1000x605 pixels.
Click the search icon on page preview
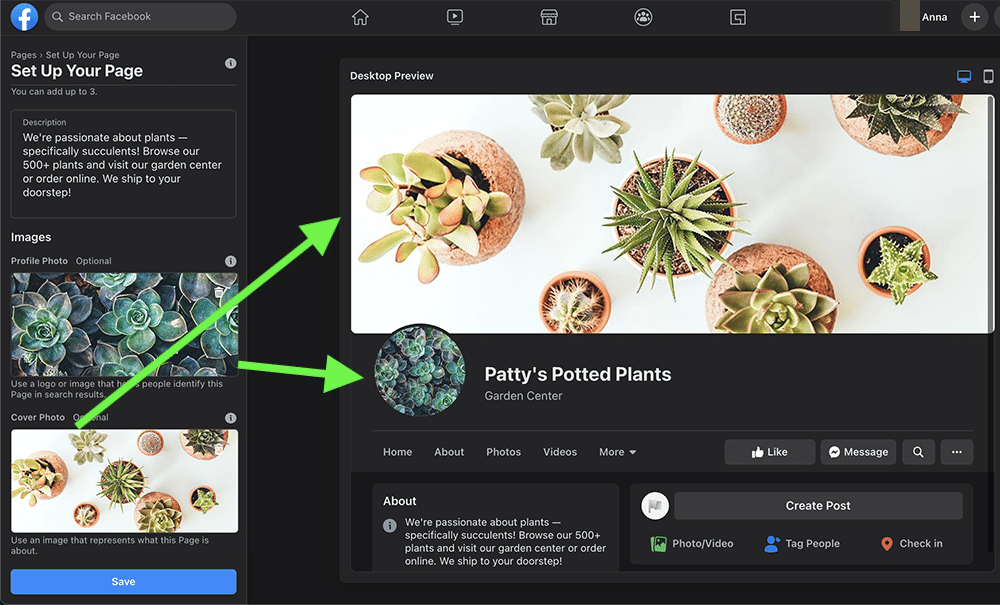(x=918, y=452)
